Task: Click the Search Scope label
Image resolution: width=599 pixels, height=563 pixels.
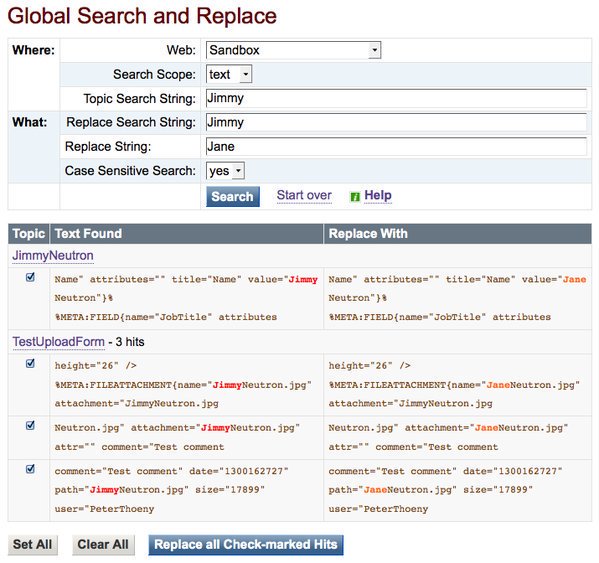Action: pos(154,74)
